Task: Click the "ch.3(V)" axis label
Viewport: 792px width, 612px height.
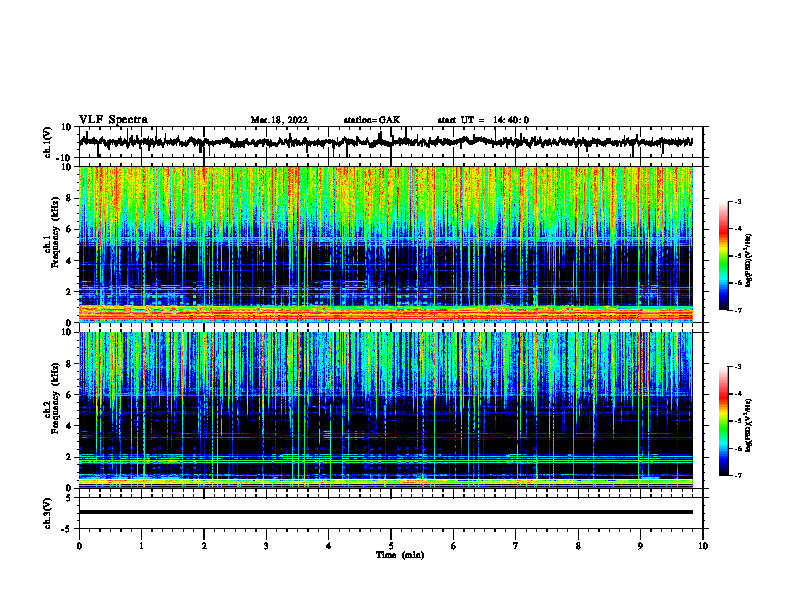Action: point(48,514)
